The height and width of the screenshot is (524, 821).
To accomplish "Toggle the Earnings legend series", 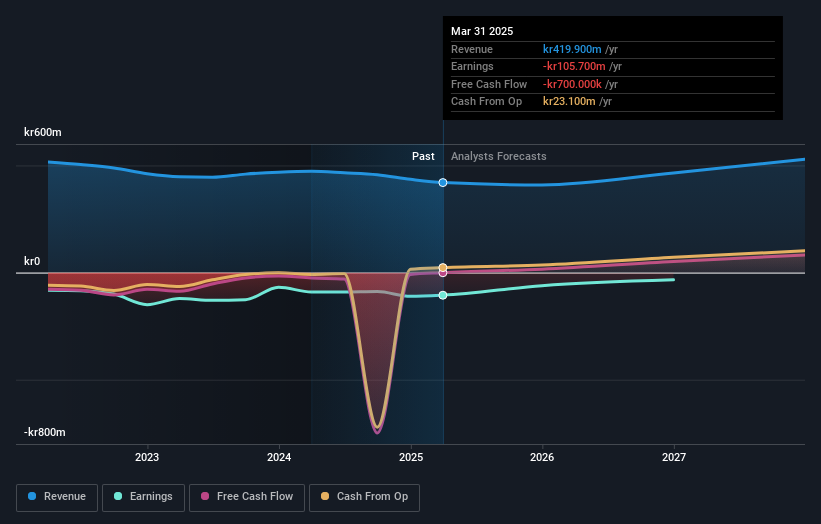I will click(x=143, y=497).
